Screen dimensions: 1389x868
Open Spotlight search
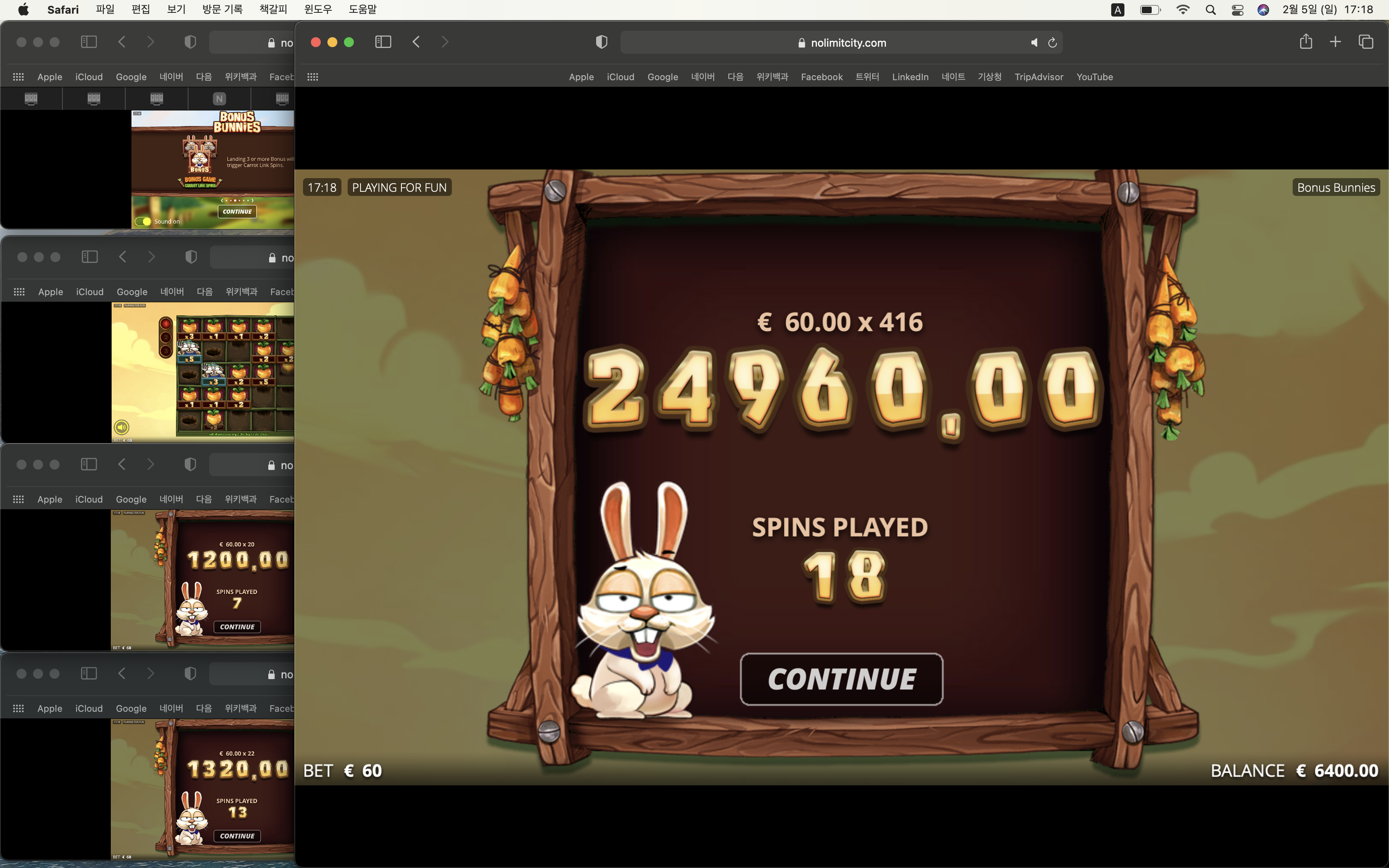(x=1210, y=10)
